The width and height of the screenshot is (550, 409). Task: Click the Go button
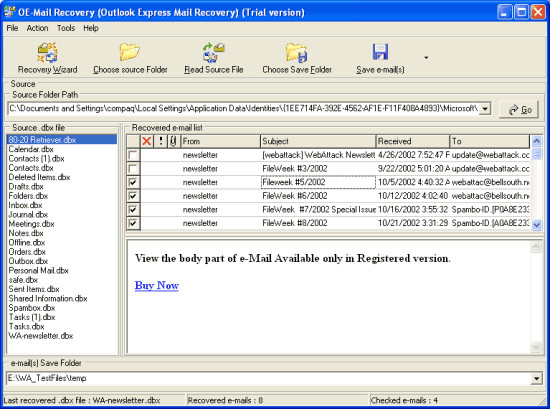point(519,110)
